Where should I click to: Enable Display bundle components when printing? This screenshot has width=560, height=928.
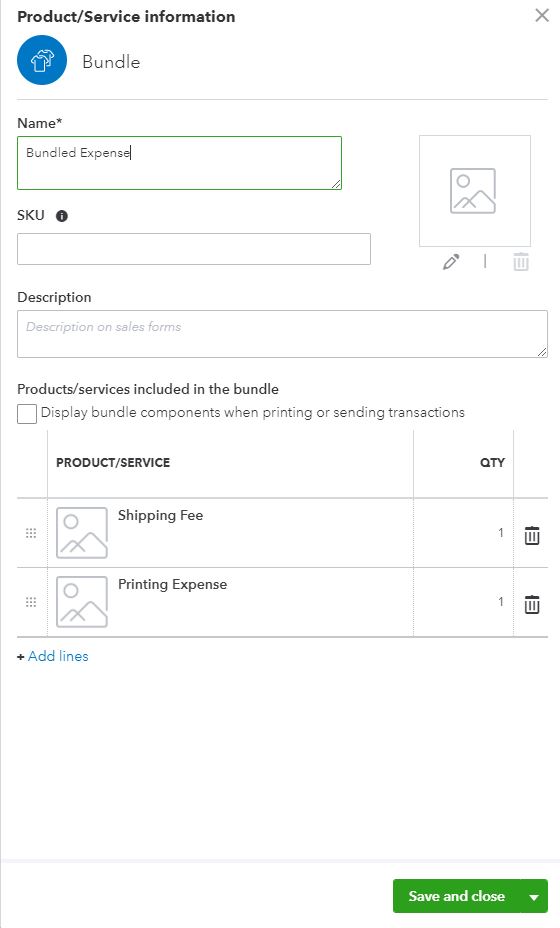pos(27,414)
